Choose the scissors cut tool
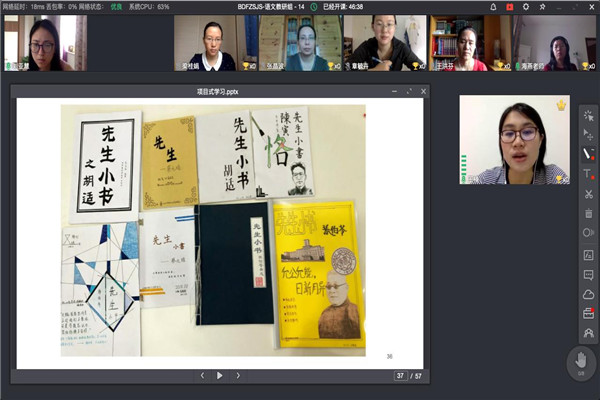The image size is (600, 400). tap(589, 194)
